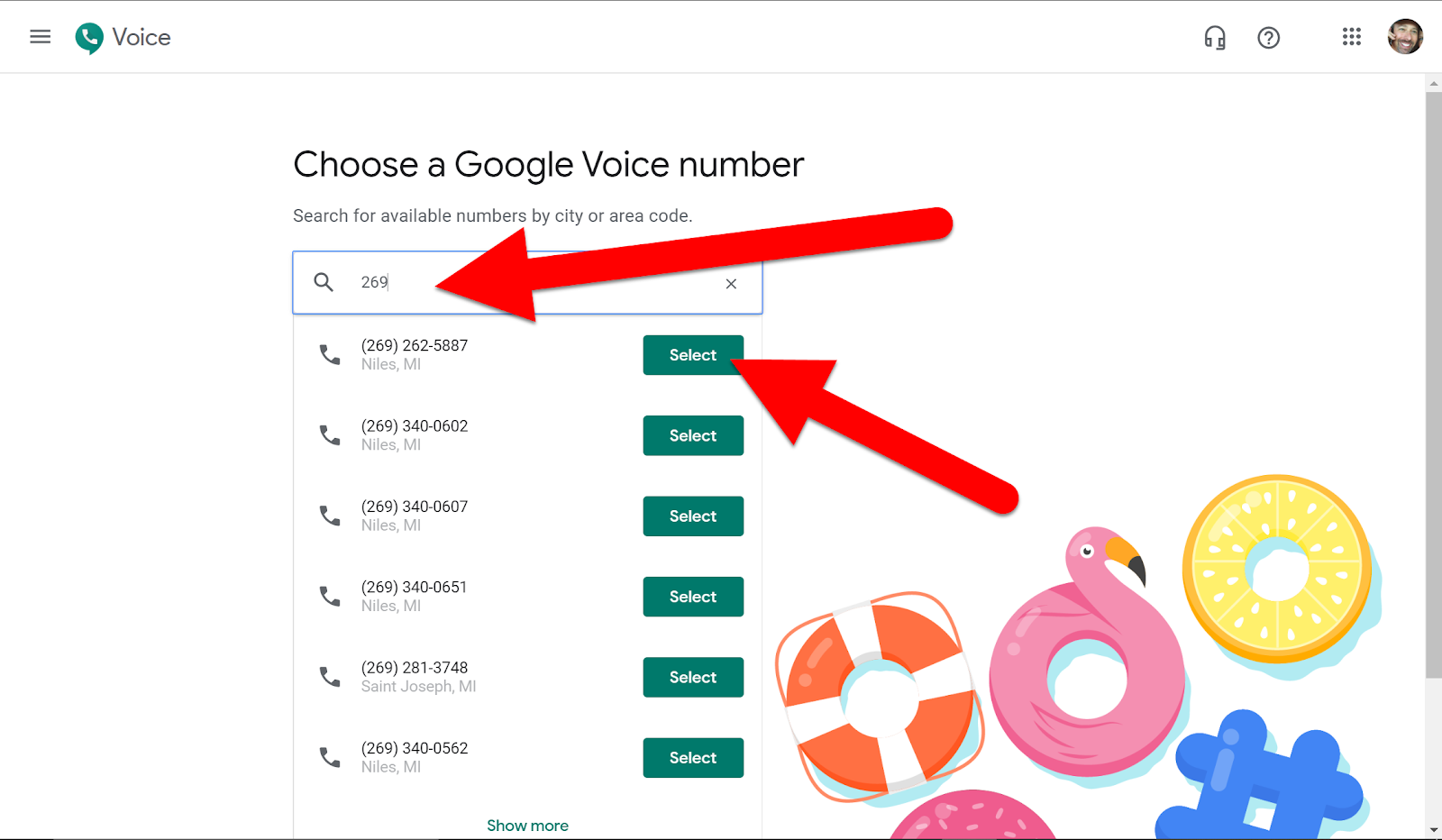The width and height of the screenshot is (1442, 840).
Task: Select the number (269) 340-0651
Action: (693, 597)
